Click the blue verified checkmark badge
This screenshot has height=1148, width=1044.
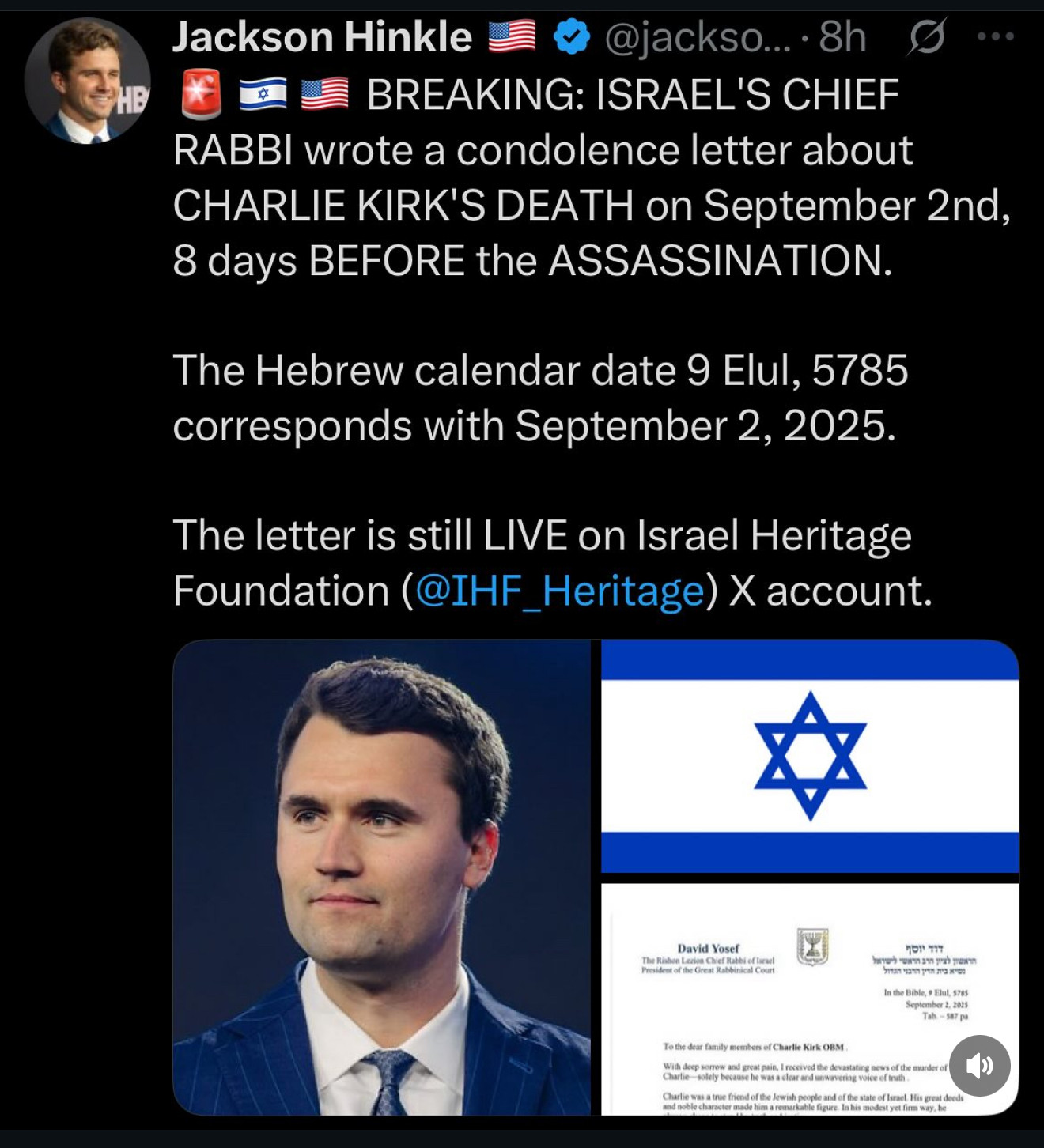571,37
